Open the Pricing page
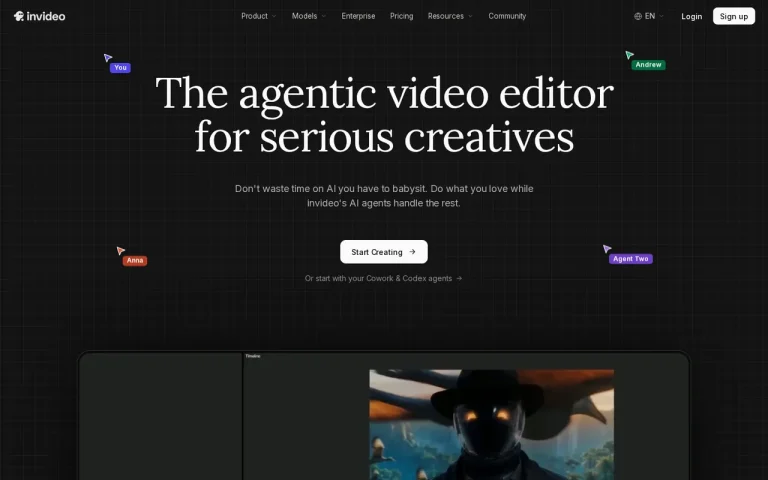Viewport: 768px width, 480px height. (401, 16)
